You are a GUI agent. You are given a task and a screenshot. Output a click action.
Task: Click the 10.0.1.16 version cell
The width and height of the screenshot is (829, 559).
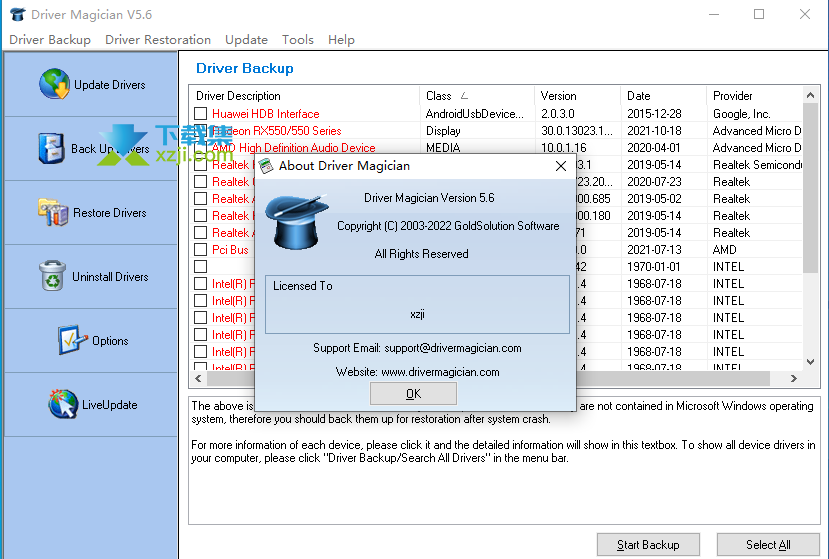564,148
